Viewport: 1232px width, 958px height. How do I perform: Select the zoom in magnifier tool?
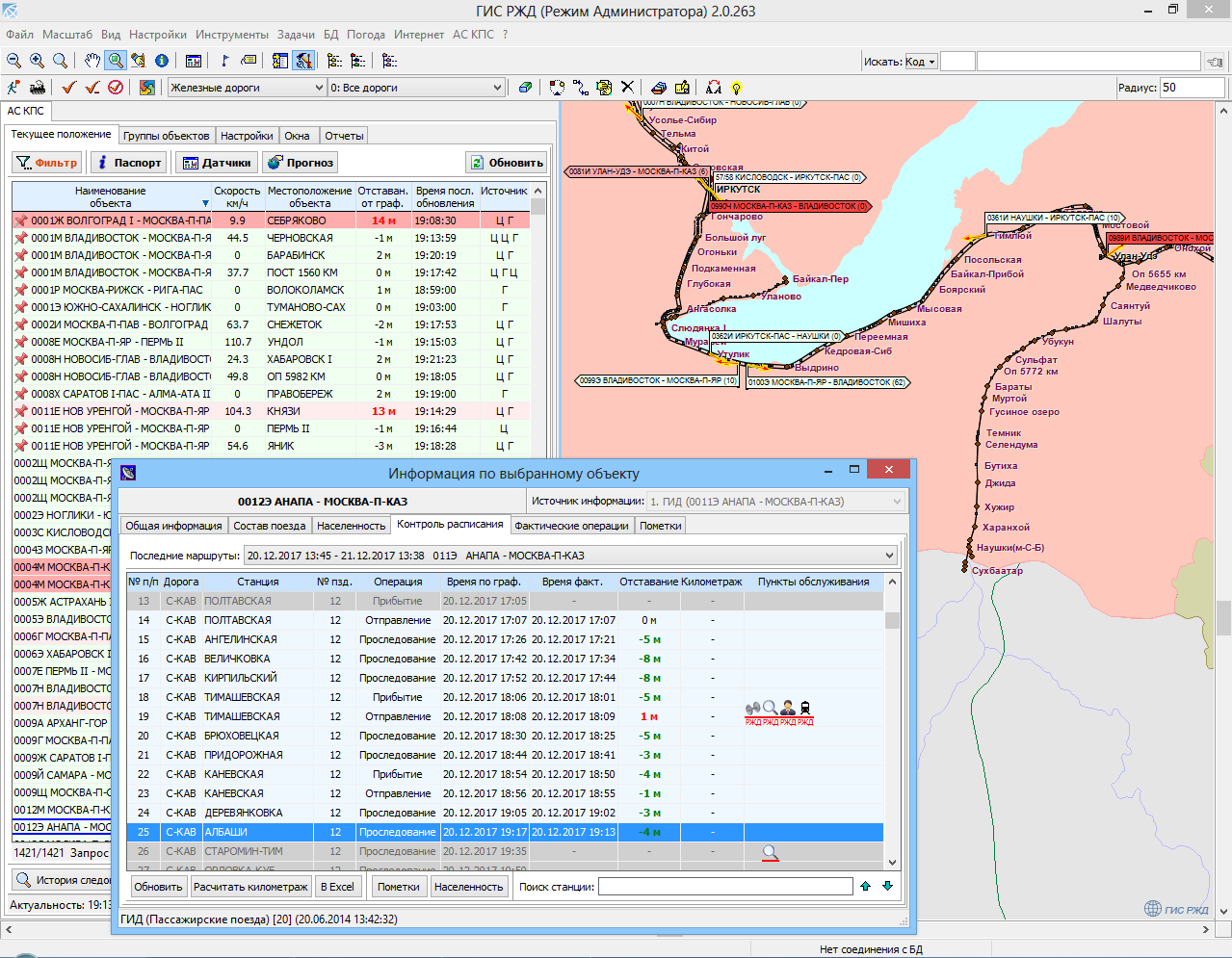pos(37,61)
